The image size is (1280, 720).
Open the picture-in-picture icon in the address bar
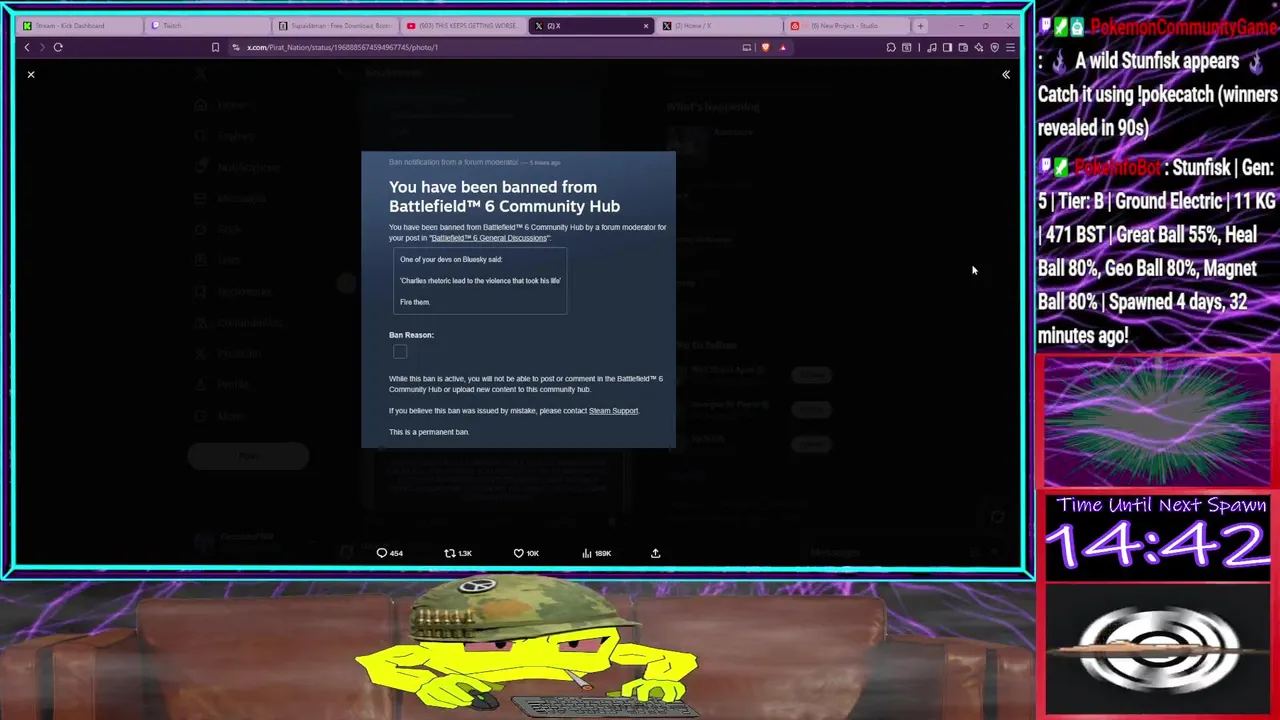pos(747,47)
